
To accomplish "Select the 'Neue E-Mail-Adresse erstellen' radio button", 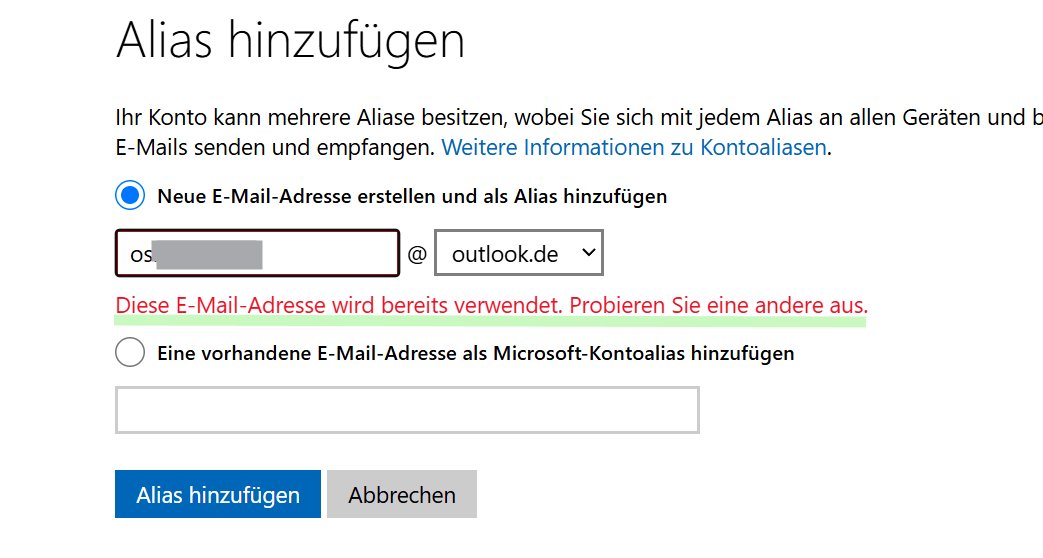I will coord(130,196).
